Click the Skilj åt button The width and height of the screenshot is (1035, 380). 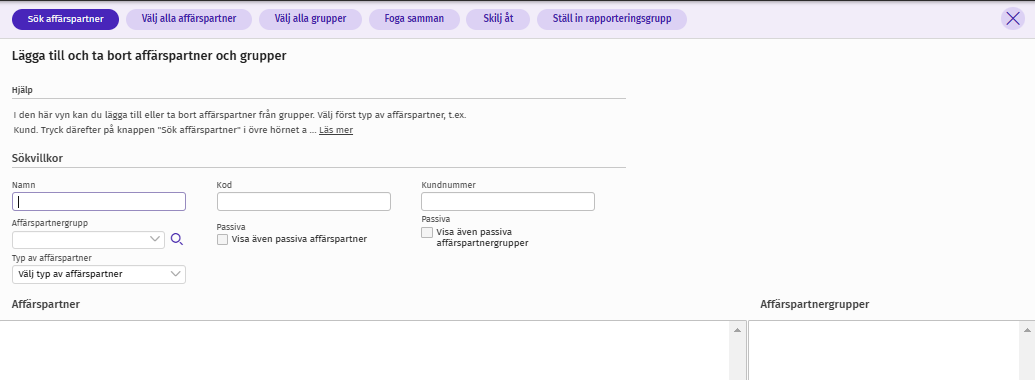click(498, 19)
